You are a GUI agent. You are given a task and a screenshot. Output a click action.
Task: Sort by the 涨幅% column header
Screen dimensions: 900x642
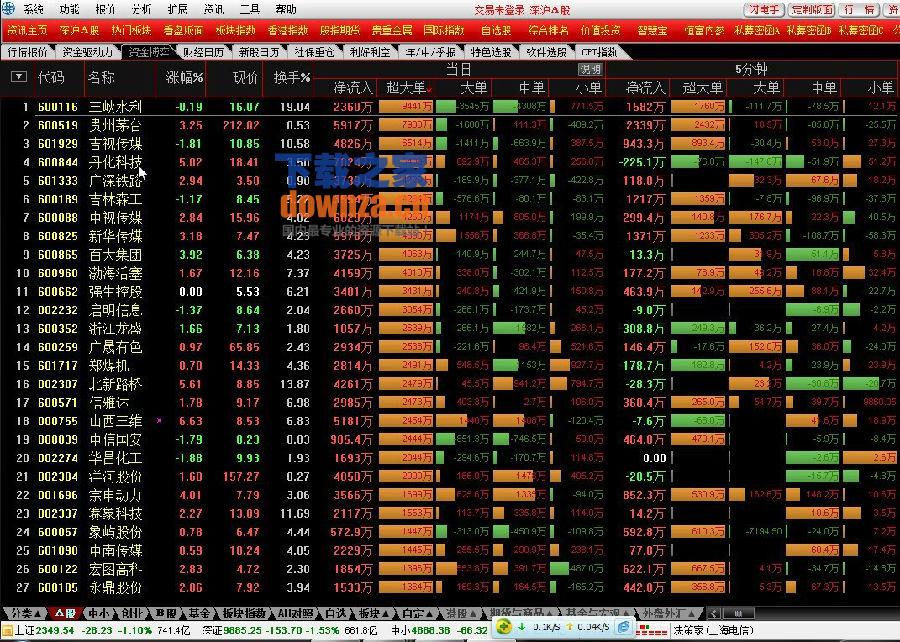pos(184,77)
